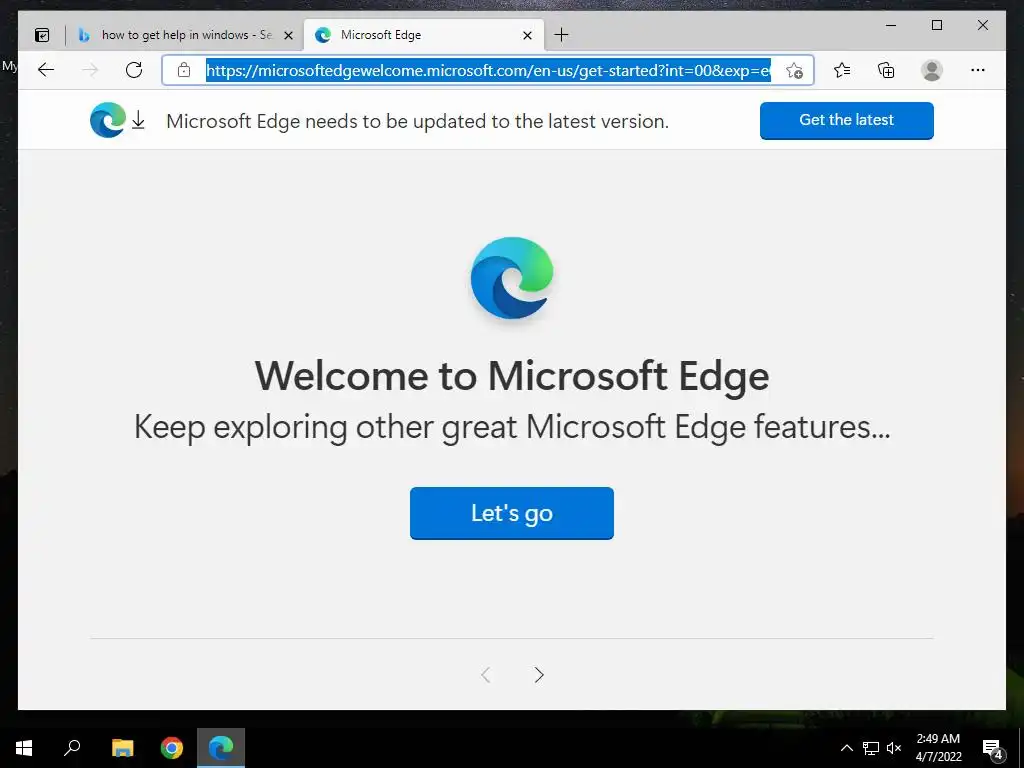Open the muted volume tray icon
Image resolution: width=1024 pixels, height=768 pixels.
tap(894, 748)
